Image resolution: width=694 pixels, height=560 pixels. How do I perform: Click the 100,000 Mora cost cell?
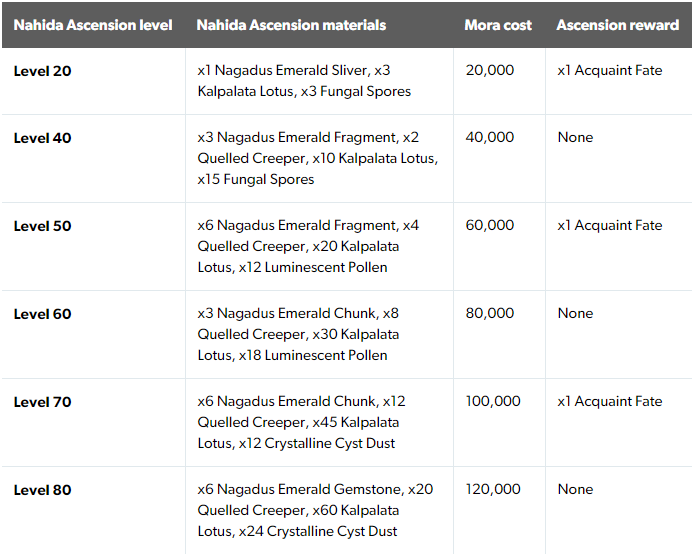point(493,402)
